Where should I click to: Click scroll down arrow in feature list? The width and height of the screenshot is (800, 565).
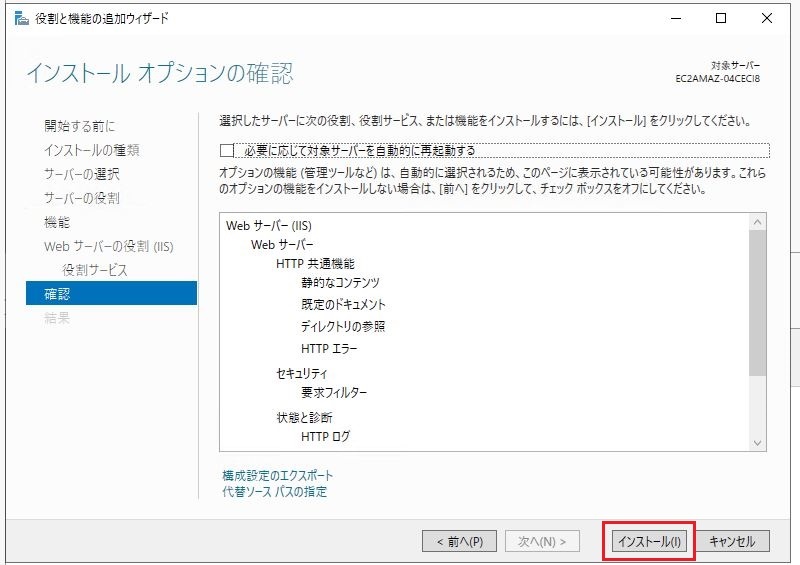pyautogui.click(x=758, y=443)
